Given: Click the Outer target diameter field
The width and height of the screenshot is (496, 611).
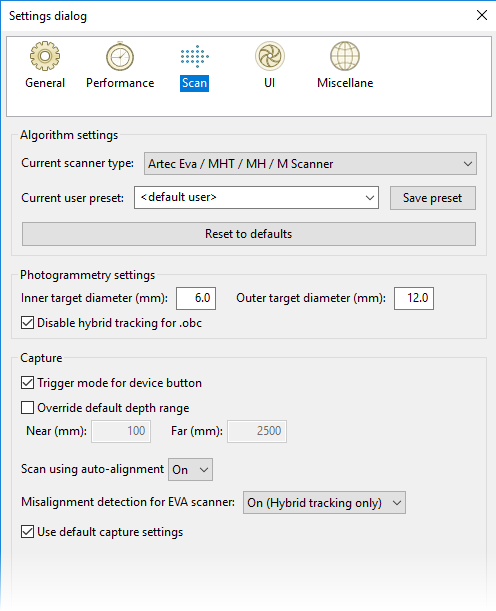Looking at the screenshot, I should coord(414,298).
